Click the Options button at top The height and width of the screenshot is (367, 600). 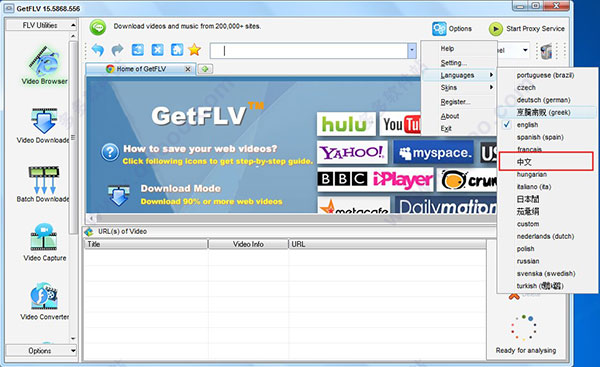(452, 29)
